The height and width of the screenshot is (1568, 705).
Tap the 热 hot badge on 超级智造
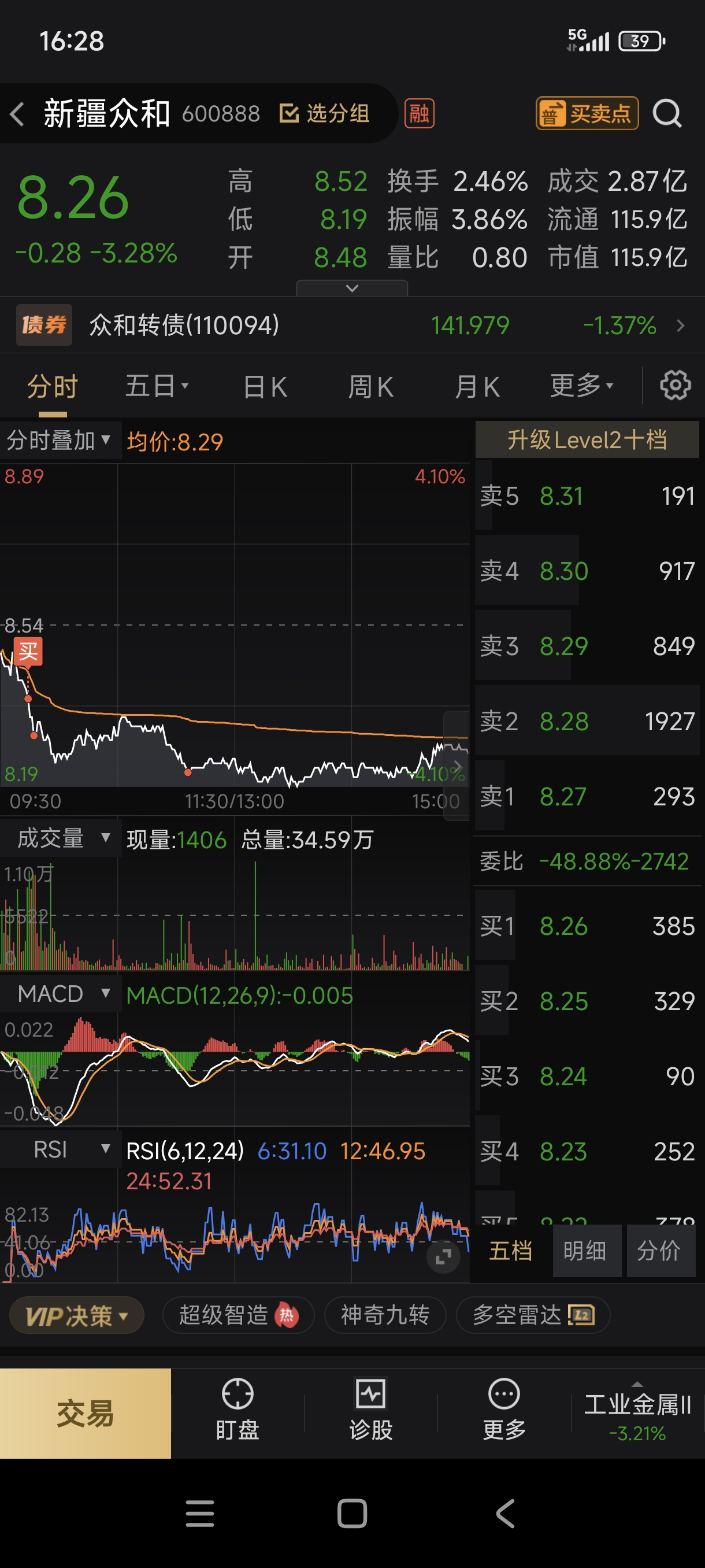pyautogui.click(x=287, y=1315)
